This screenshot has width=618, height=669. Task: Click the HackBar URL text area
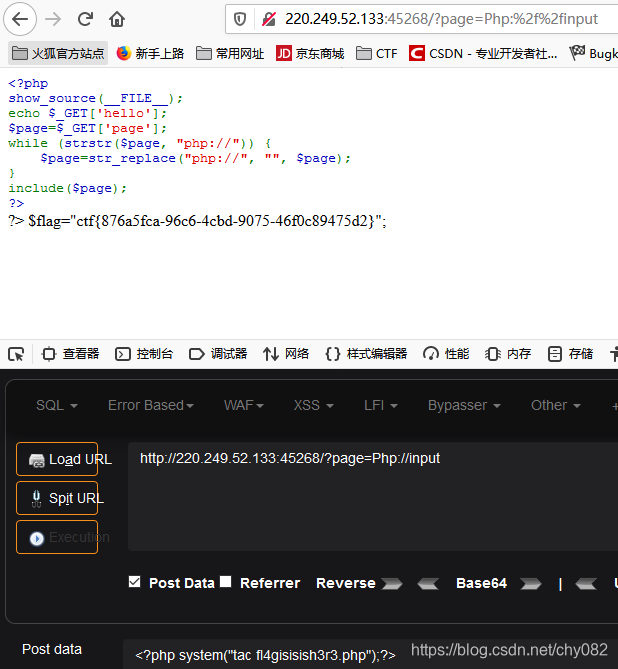point(373,497)
